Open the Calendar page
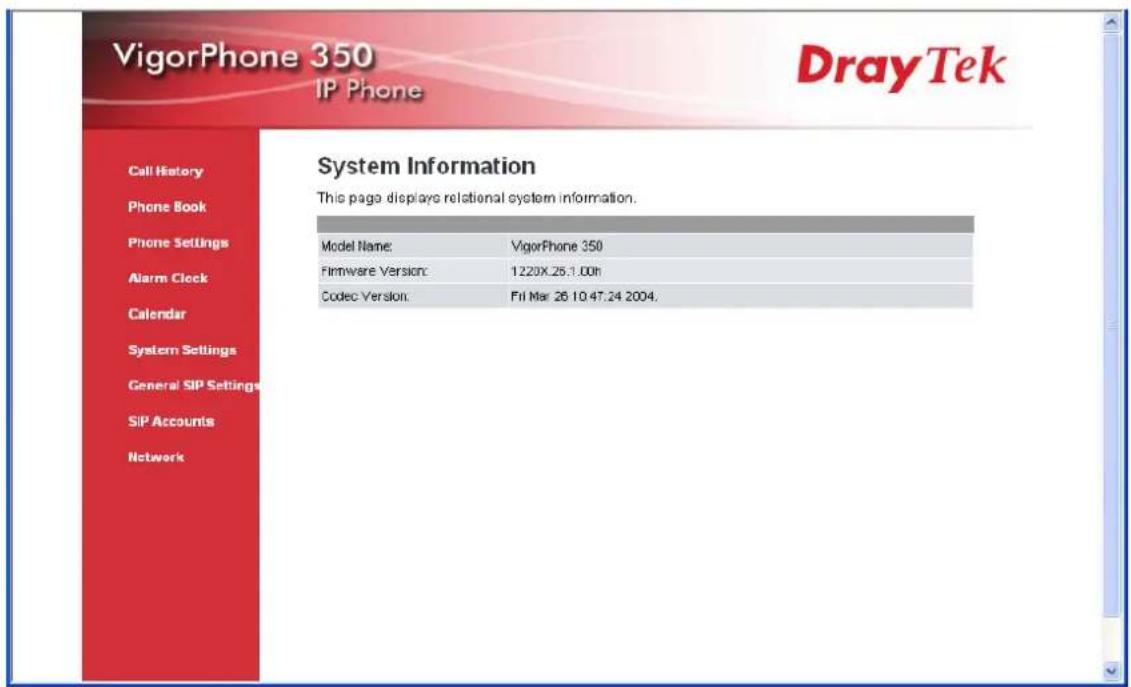The width and height of the screenshot is (1131, 687). [157, 314]
